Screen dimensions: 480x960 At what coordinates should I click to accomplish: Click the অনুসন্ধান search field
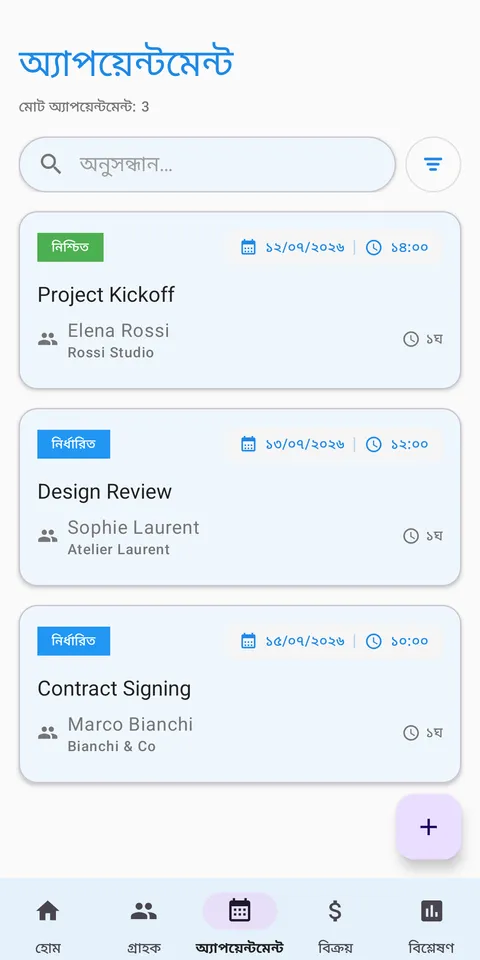pos(208,164)
